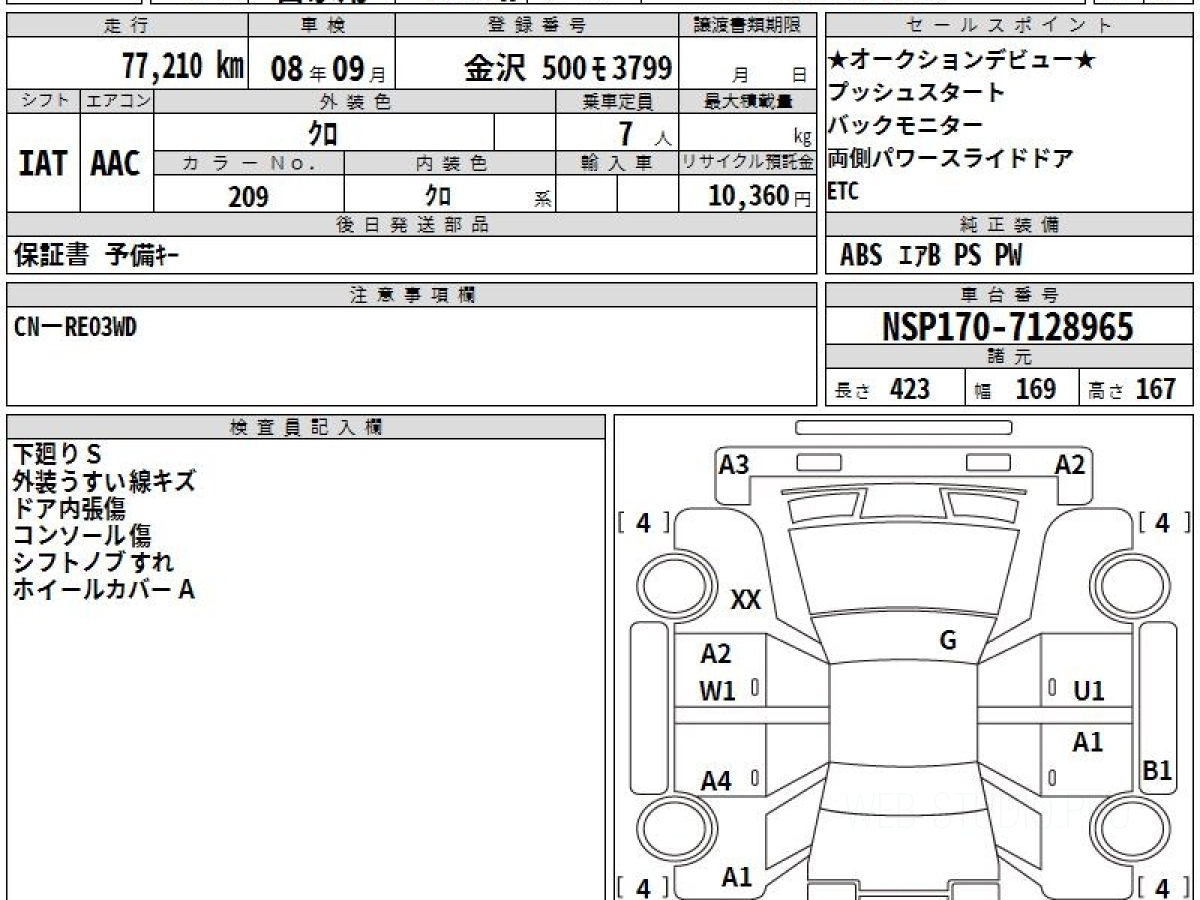
Task: Select inspector note ホイールカバーA
Action: coord(103,589)
